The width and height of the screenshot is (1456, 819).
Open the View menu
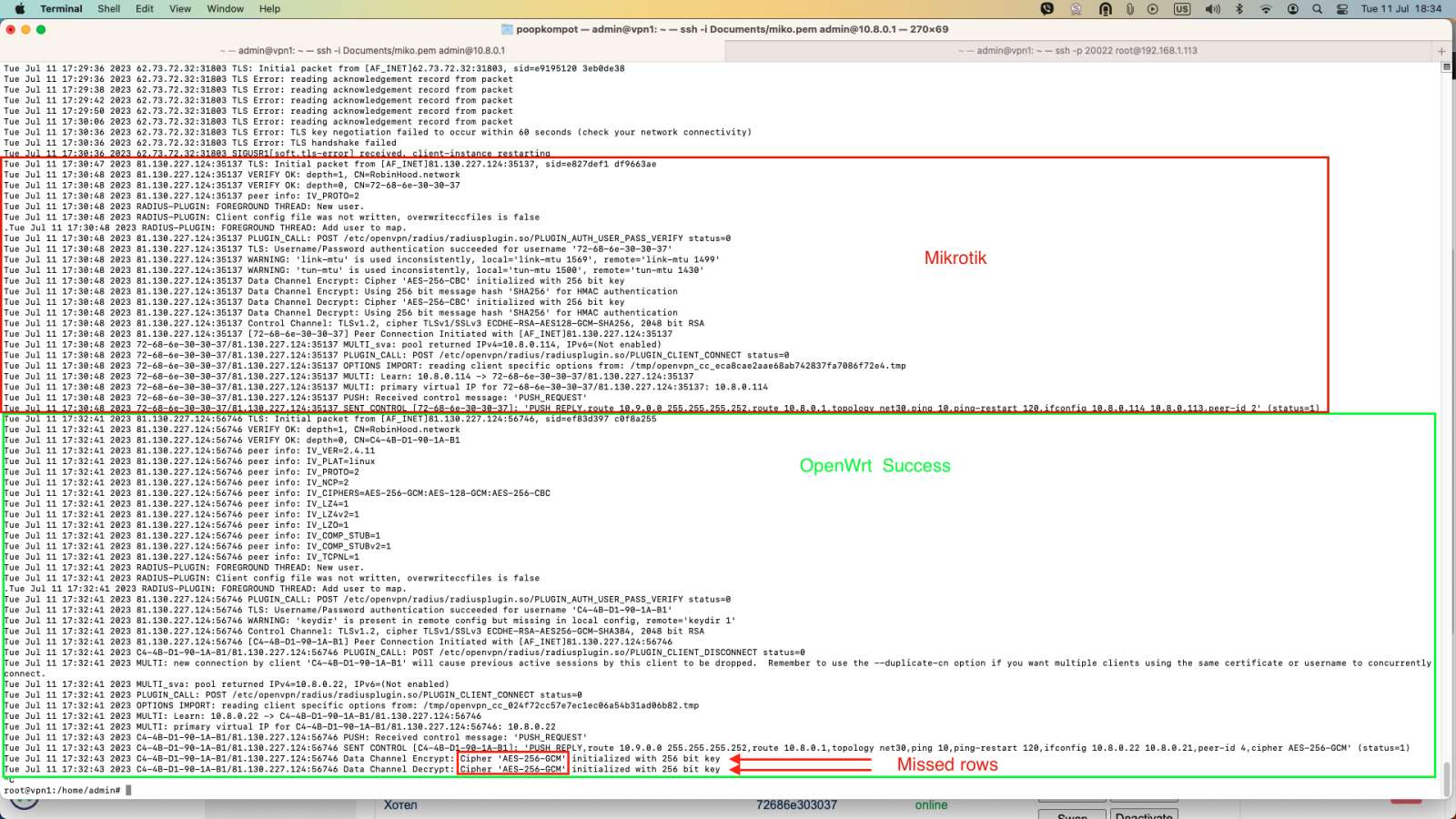[x=180, y=9]
